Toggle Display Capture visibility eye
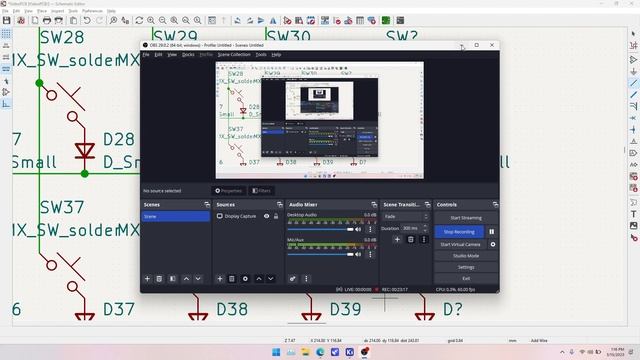 [267, 216]
